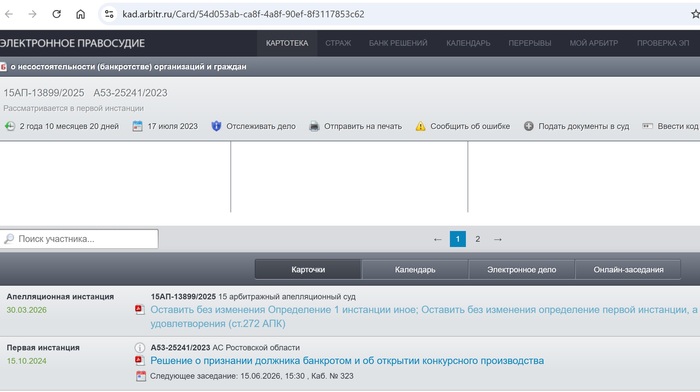Click the 30.03.2026 date
This screenshot has width=700, height=392.
click(26, 310)
